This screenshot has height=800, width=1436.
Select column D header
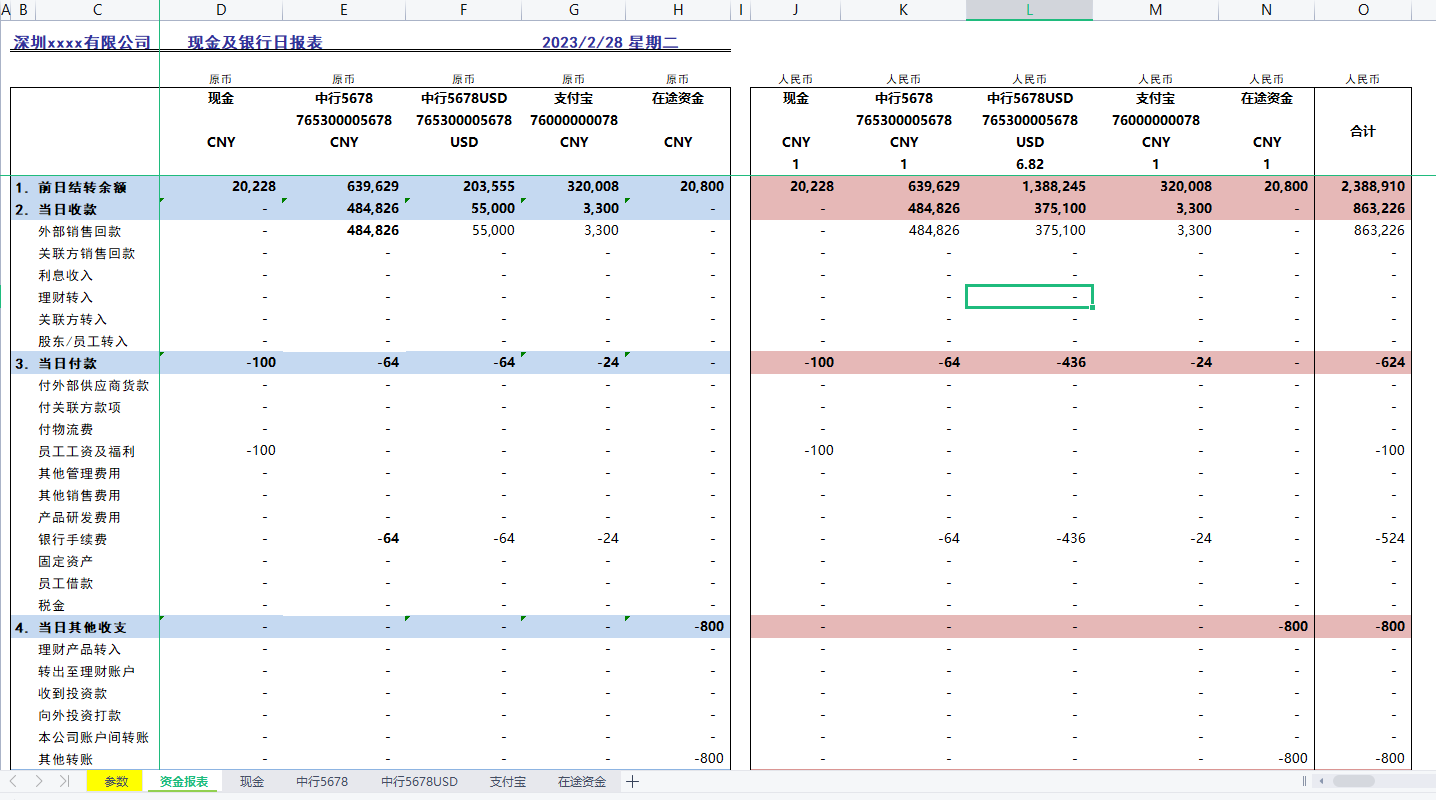coord(221,10)
